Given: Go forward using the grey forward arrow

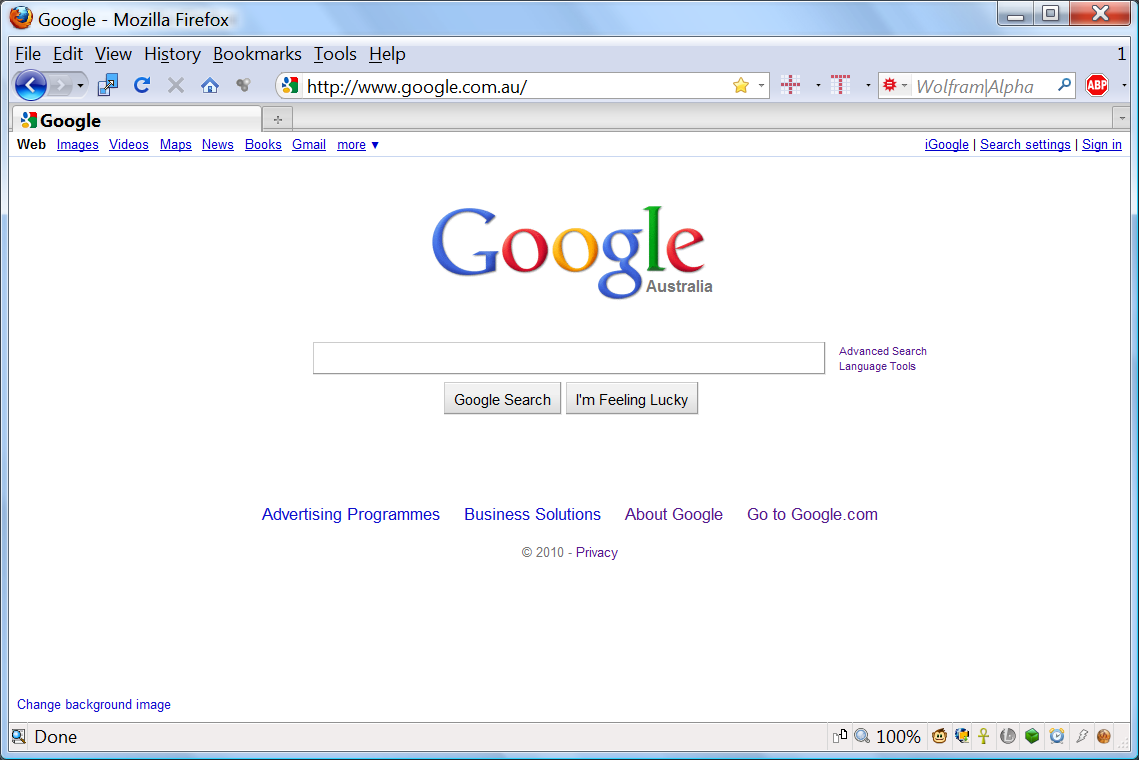Looking at the screenshot, I should pyautogui.click(x=61, y=86).
